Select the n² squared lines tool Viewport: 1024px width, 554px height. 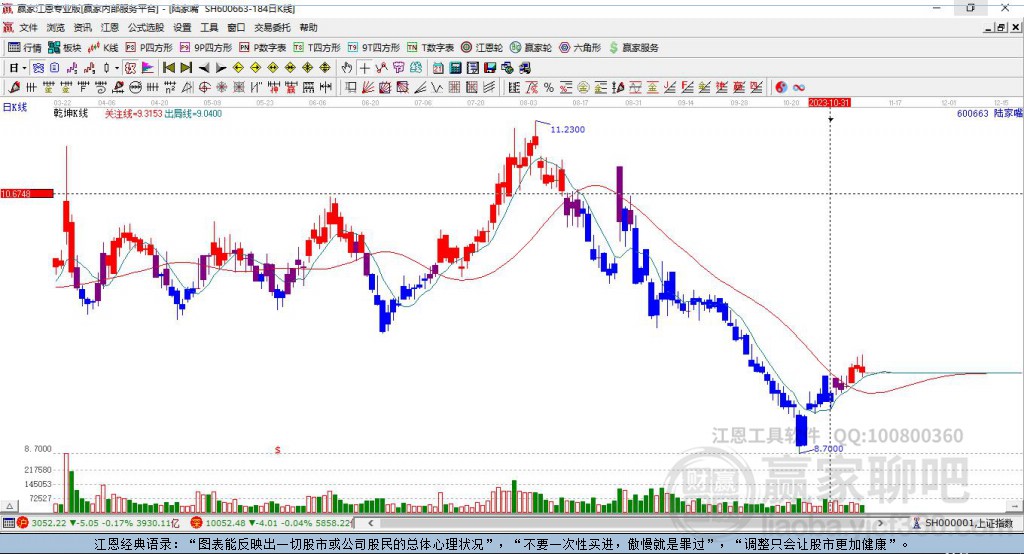point(170,88)
